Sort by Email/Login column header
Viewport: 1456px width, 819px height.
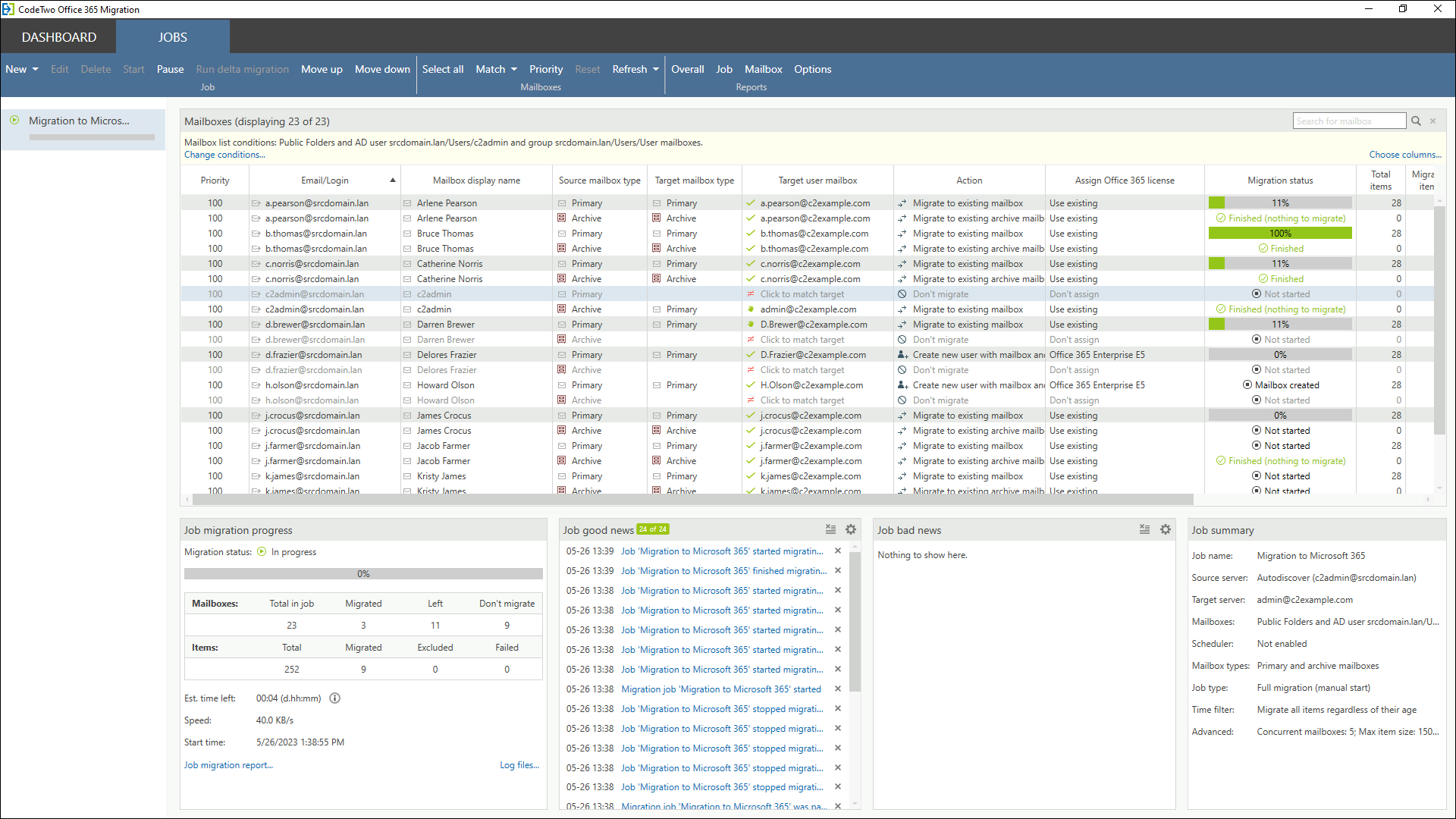[x=325, y=180]
